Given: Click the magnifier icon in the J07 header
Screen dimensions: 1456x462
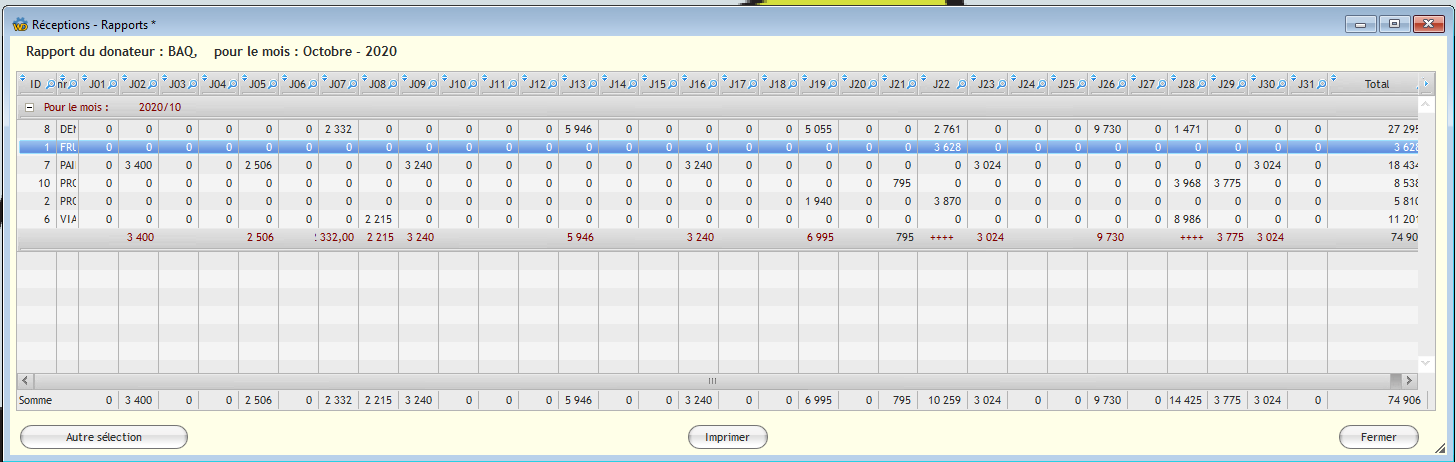Looking at the screenshot, I should [x=352, y=85].
